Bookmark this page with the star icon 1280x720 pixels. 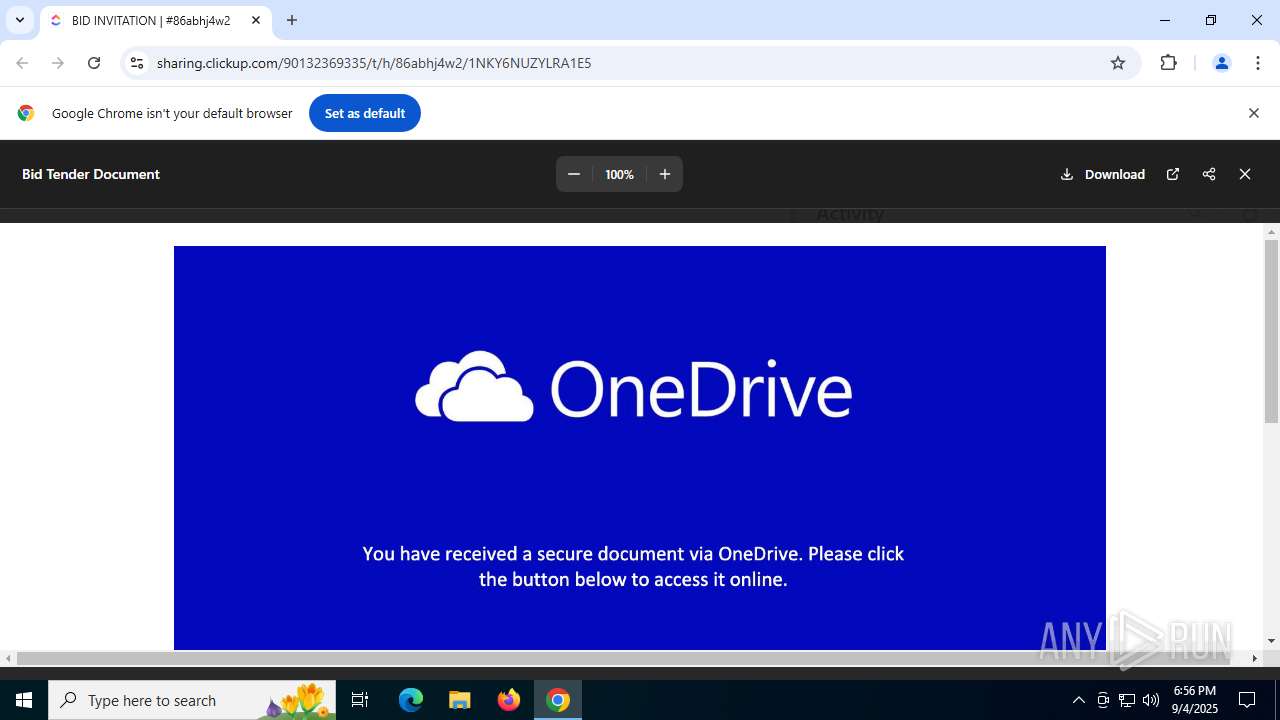pyautogui.click(x=1118, y=63)
